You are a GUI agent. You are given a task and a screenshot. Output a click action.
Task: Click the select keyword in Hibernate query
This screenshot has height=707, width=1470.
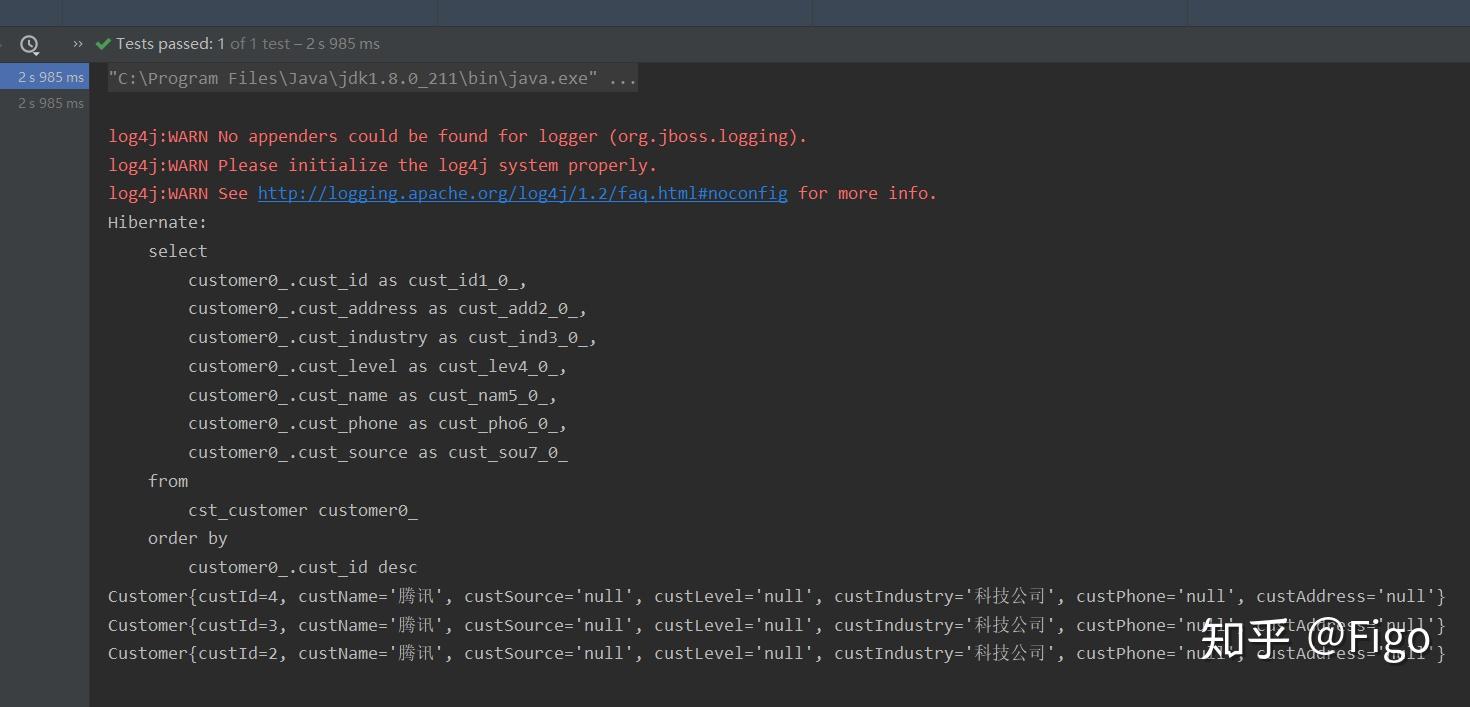177,250
